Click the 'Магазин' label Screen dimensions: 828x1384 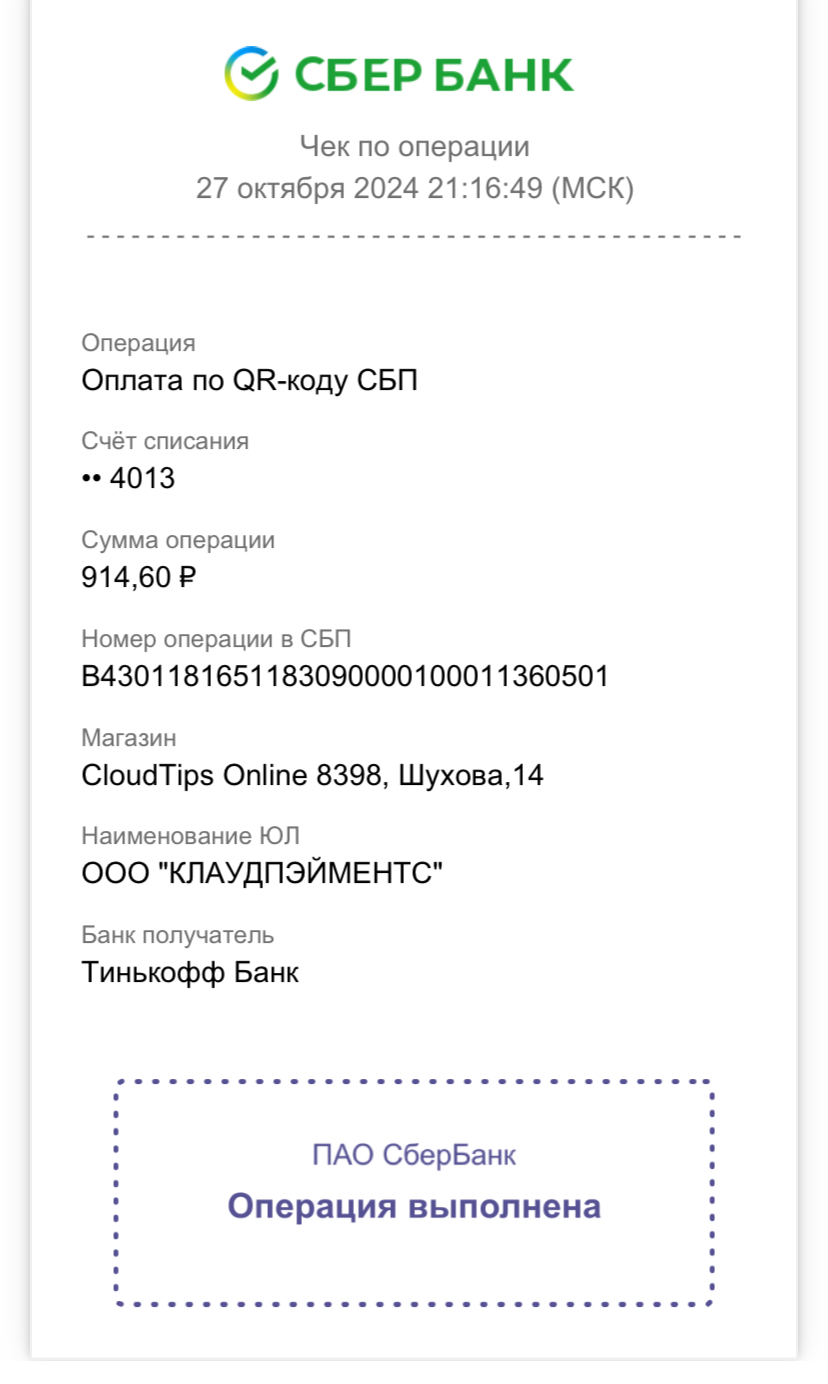(129, 738)
